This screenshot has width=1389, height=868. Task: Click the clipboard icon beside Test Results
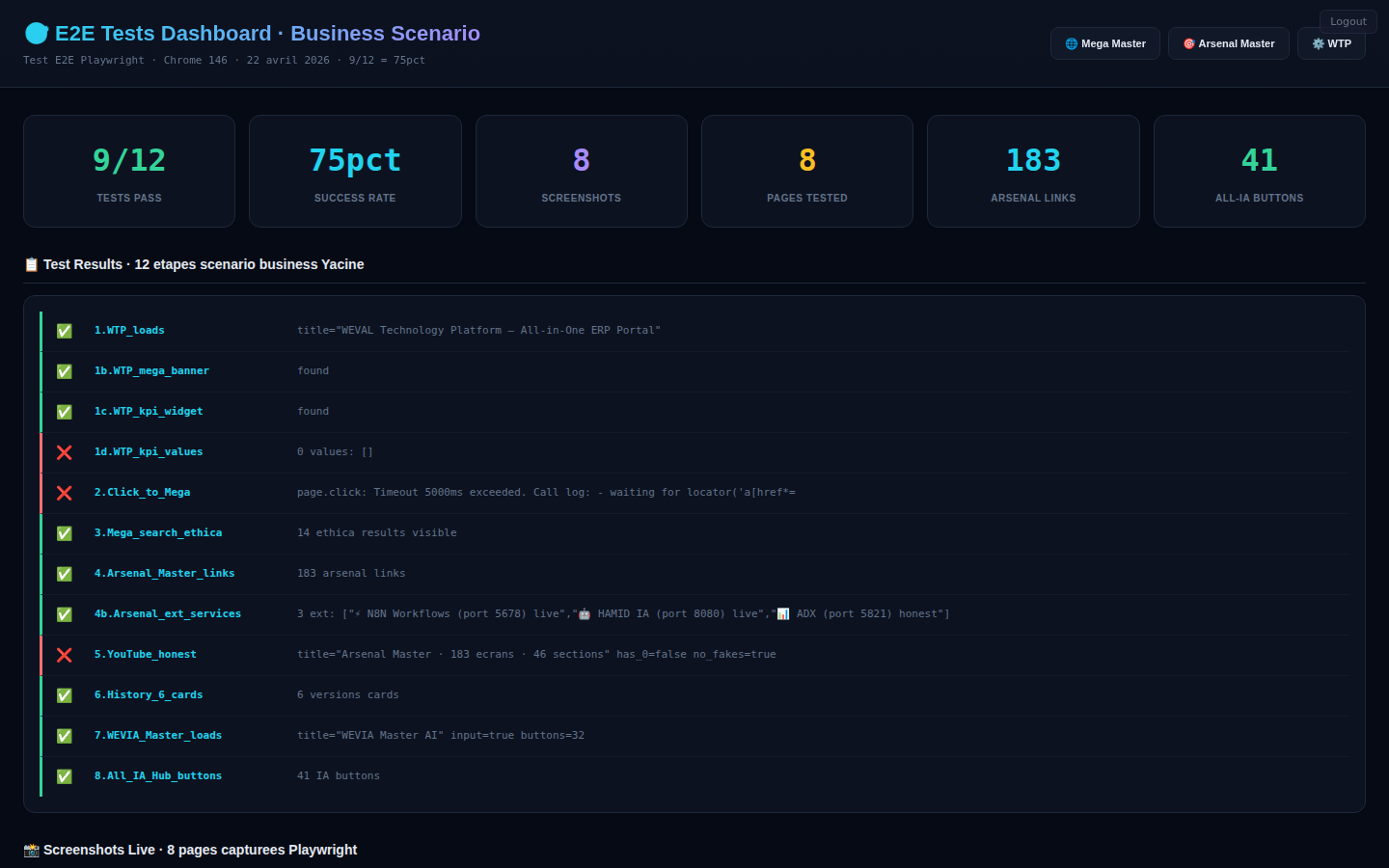coord(31,264)
